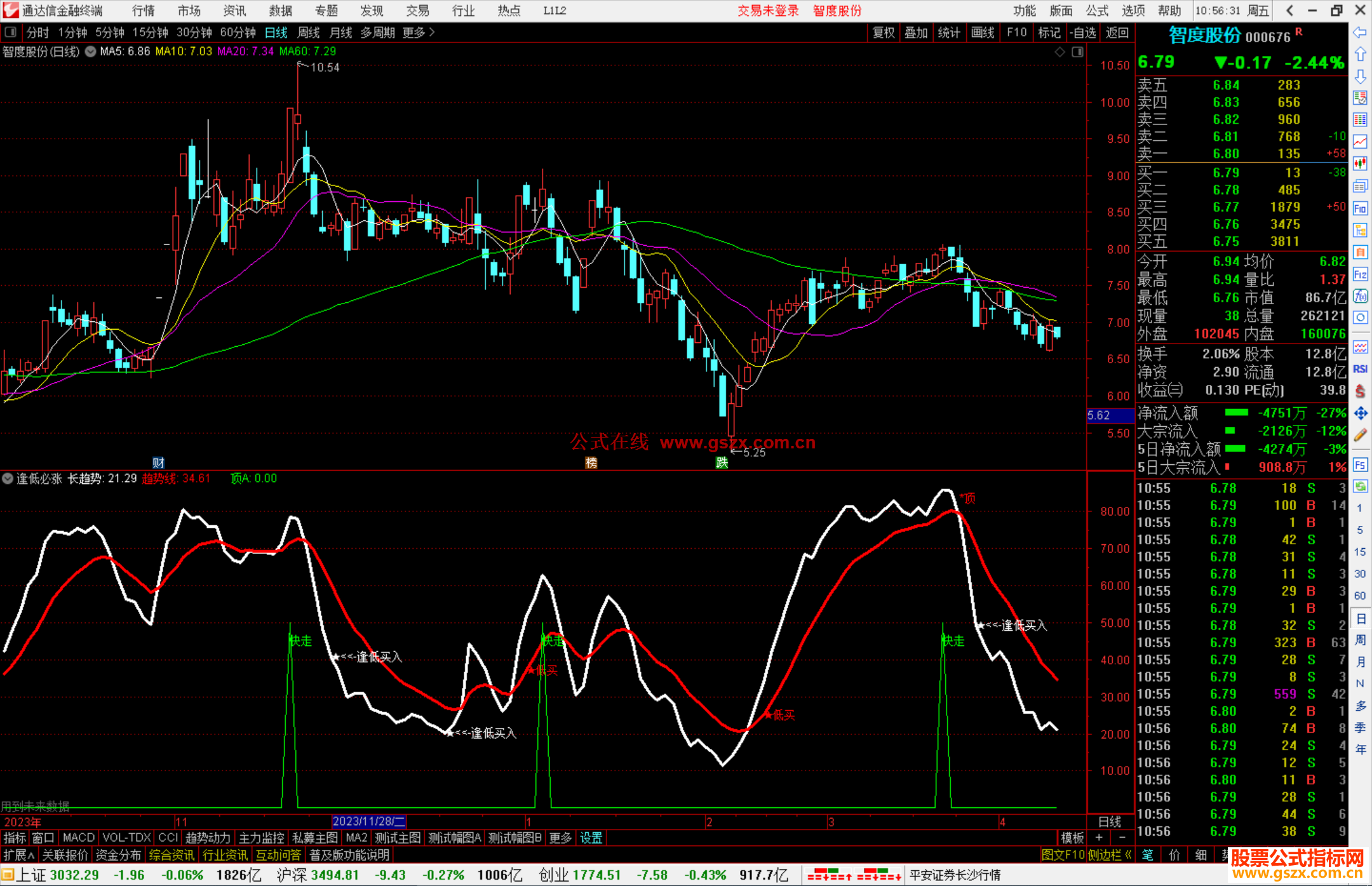Click the candlestick chart sidebar icon
This screenshot has width=1372, height=886.
(1360, 164)
